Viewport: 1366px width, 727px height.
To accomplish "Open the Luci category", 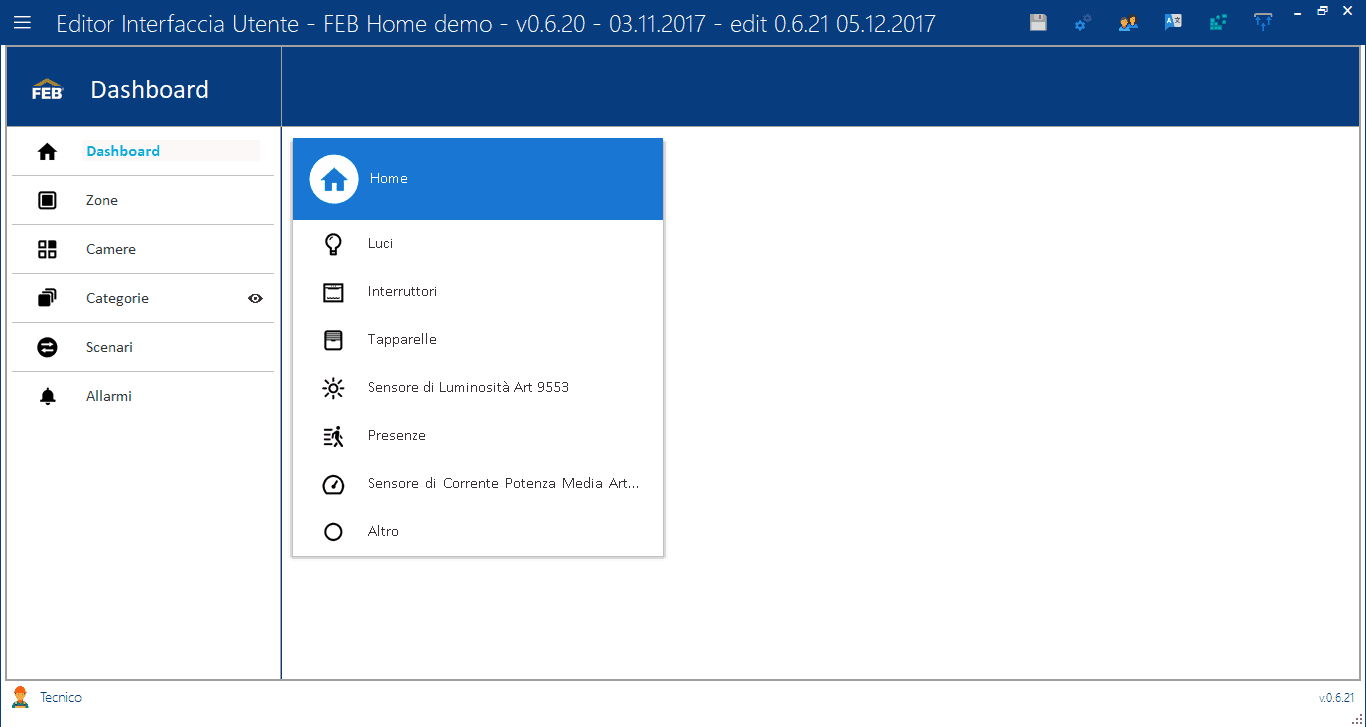I will [x=478, y=244].
